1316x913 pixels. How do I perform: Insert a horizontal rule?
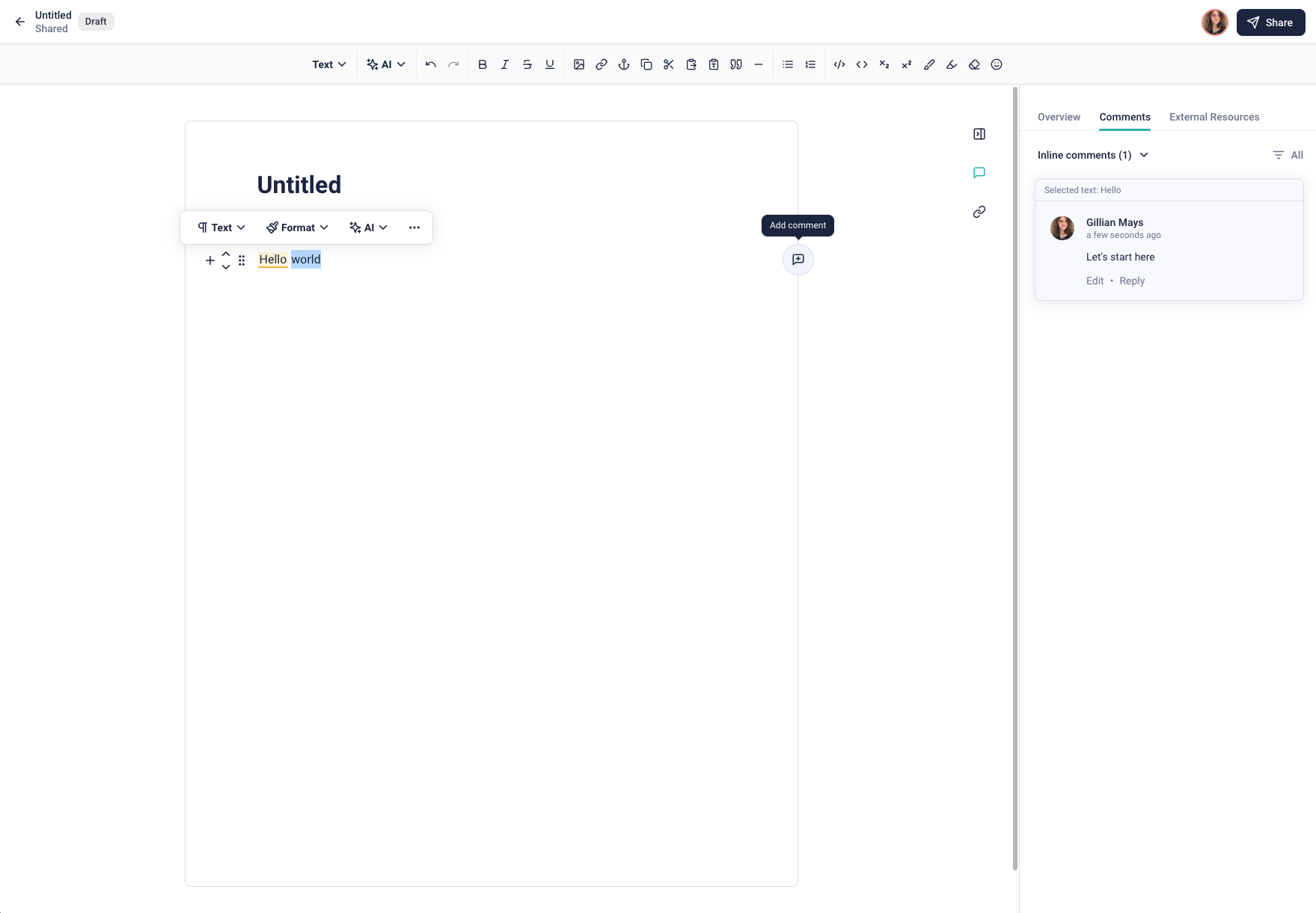coord(759,64)
